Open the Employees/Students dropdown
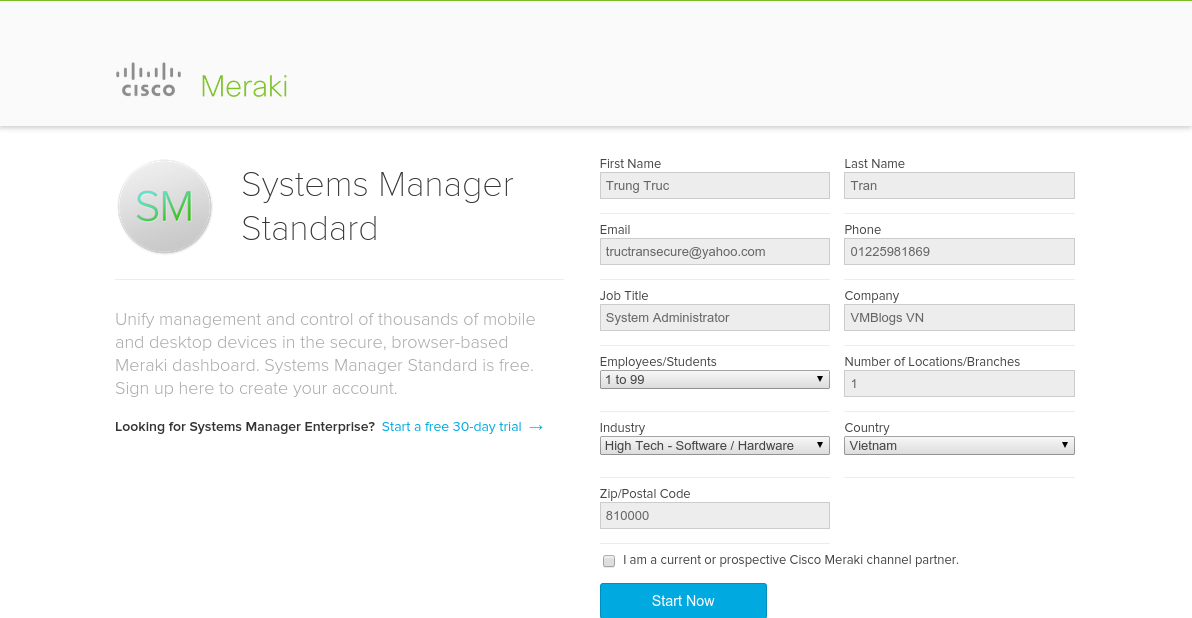Viewport: 1192px width, 618px height. [714, 380]
